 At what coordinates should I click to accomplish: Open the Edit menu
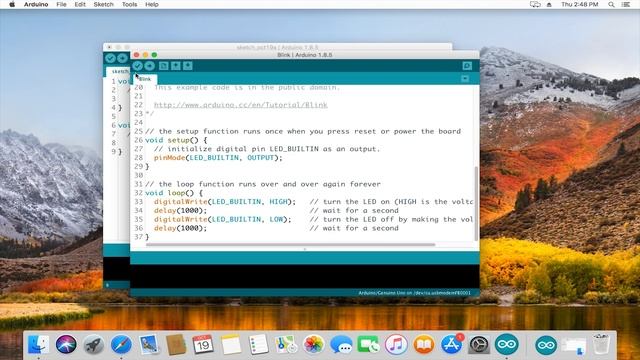(x=80, y=4)
